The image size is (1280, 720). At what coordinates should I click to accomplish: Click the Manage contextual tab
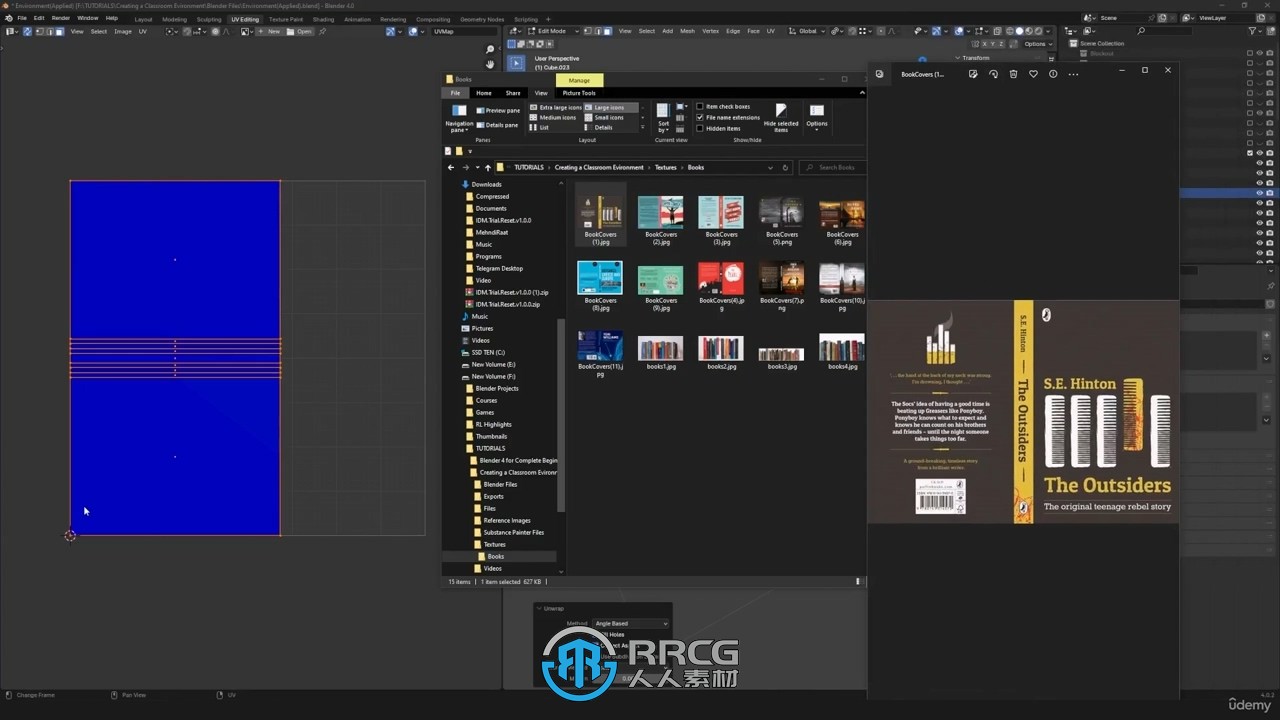[x=579, y=80]
